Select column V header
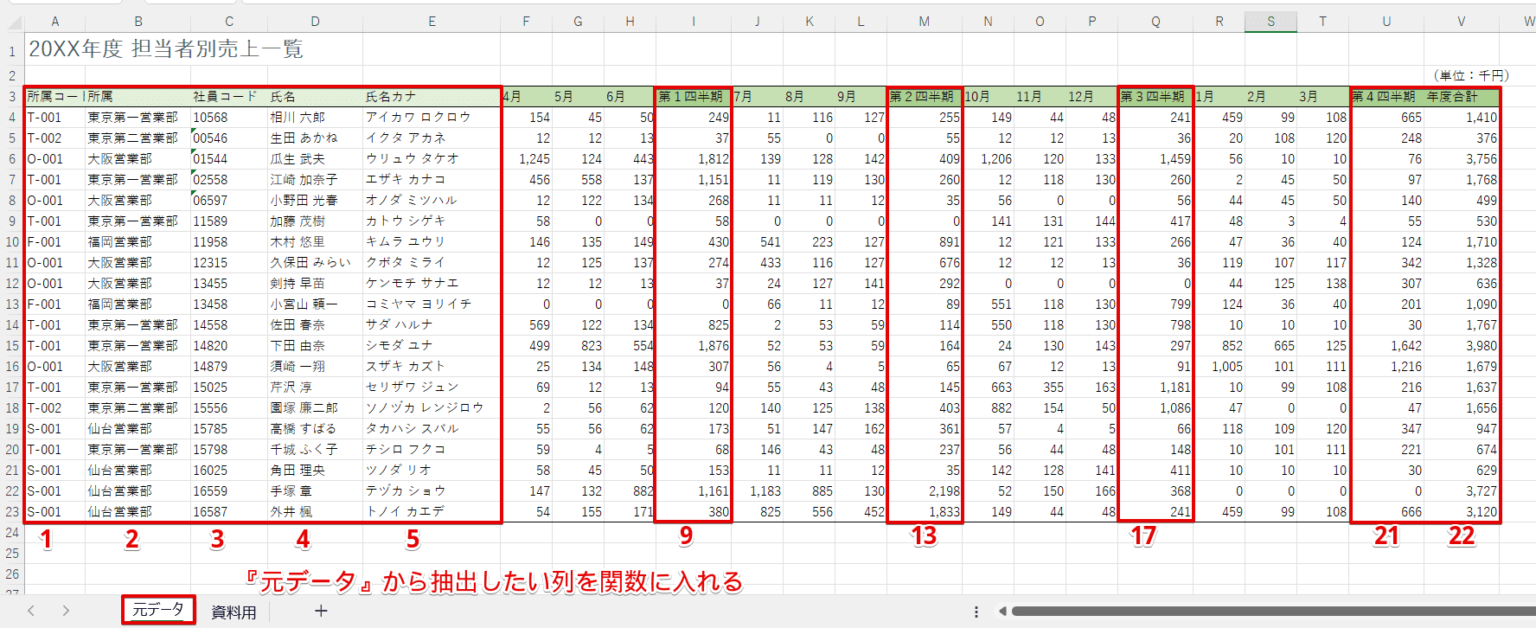1536x628 pixels. (1461, 21)
